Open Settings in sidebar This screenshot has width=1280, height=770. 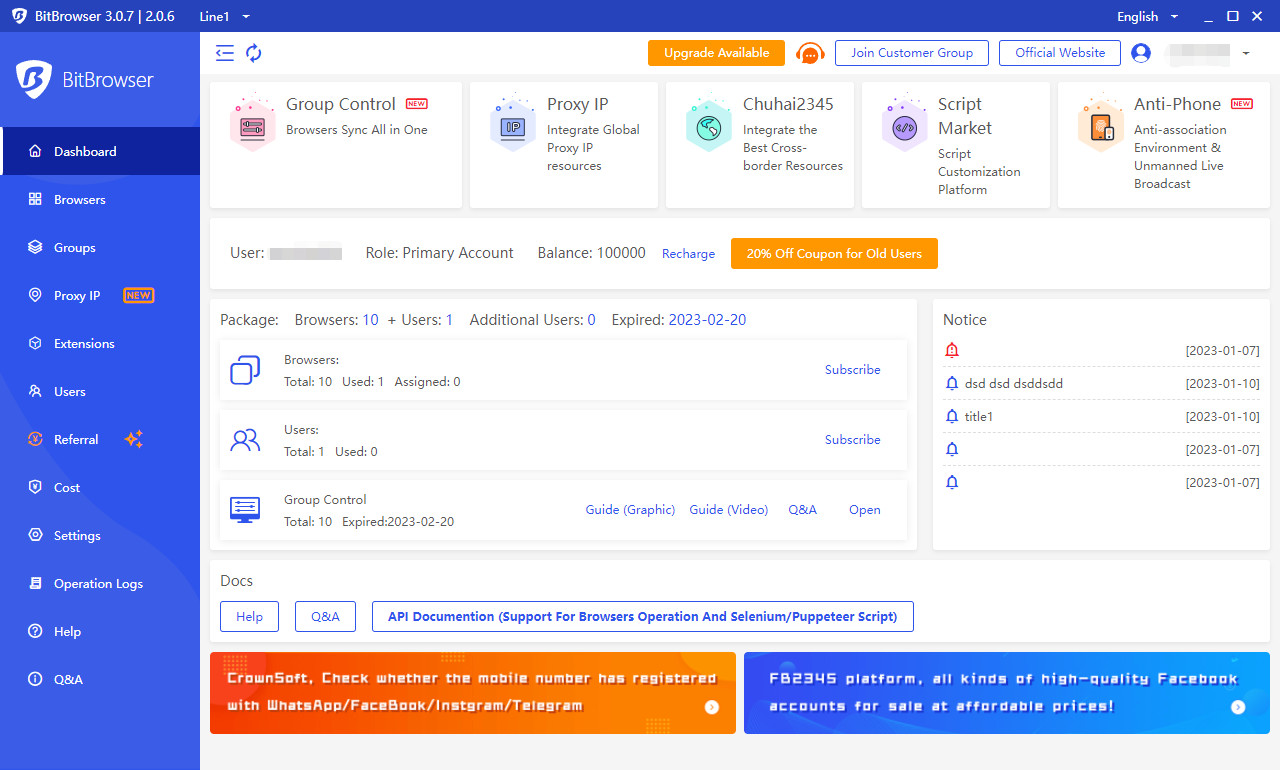pyautogui.click(x=100, y=535)
